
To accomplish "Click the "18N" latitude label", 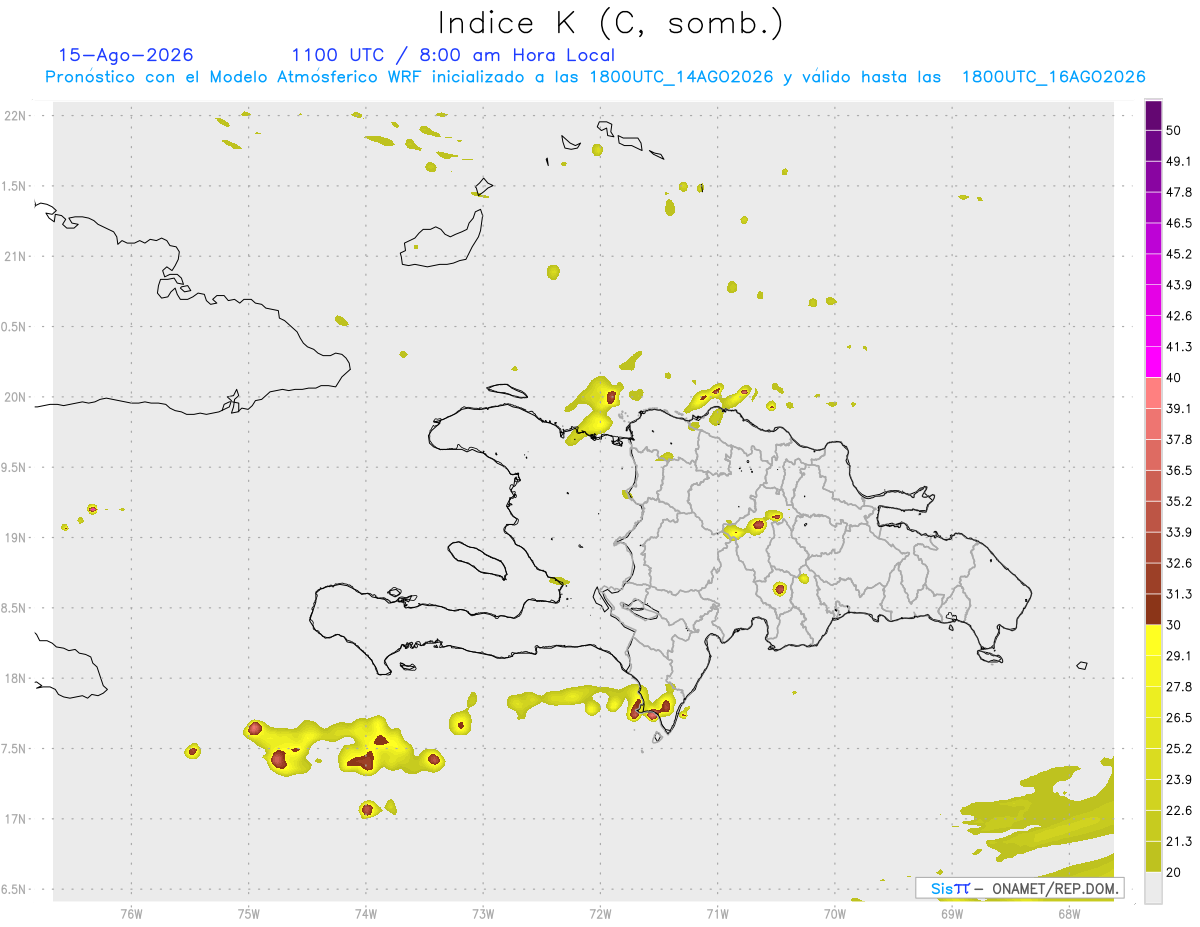I will tap(15, 678).
